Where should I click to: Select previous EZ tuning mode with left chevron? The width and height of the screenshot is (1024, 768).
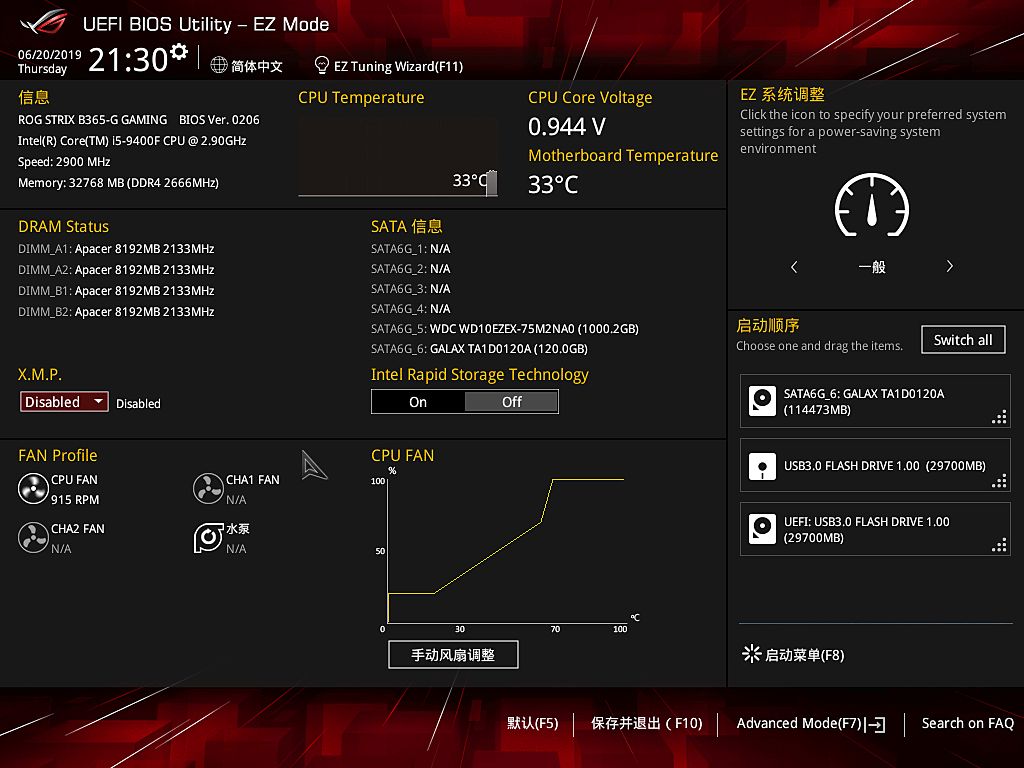click(794, 266)
